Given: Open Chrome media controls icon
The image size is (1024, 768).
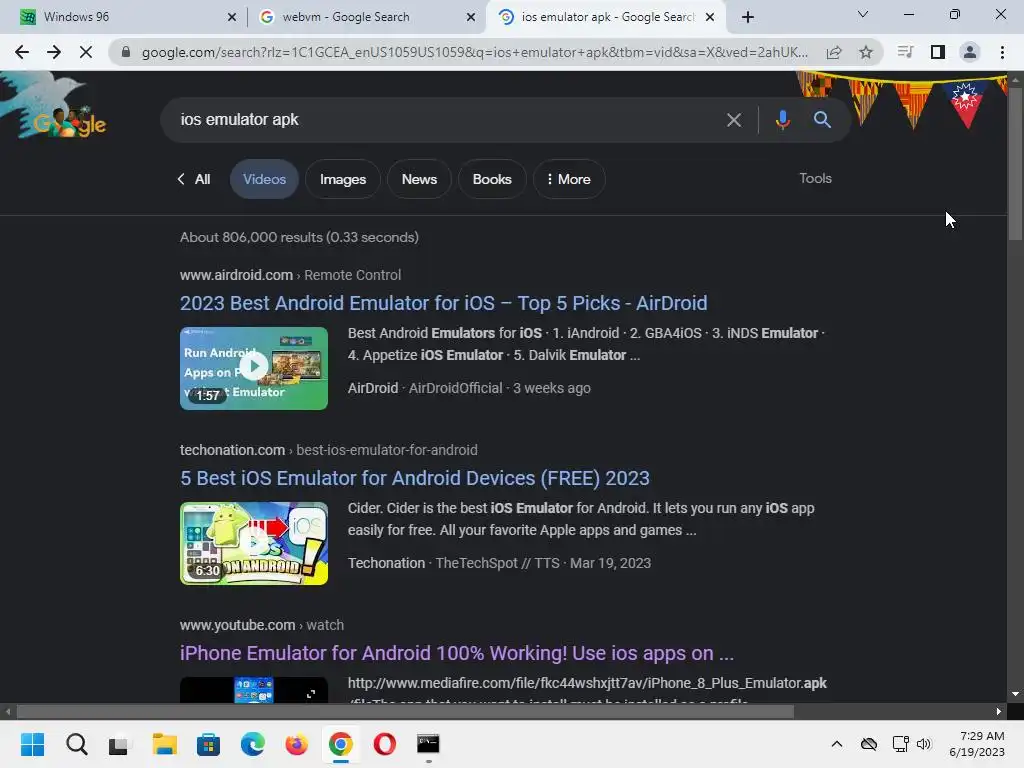Looking at the screenshot, I should pos(905,52).
